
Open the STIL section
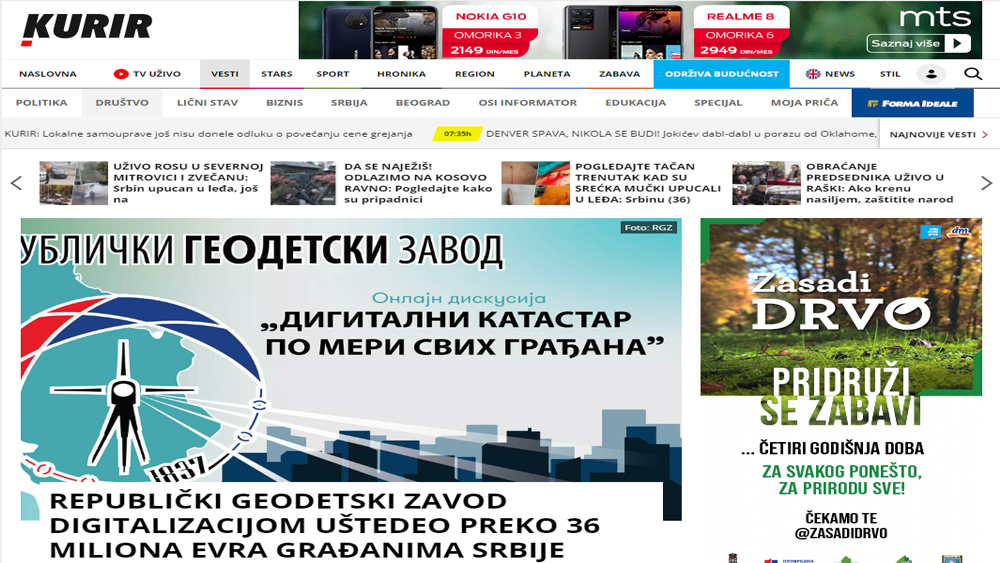(890, 74)
